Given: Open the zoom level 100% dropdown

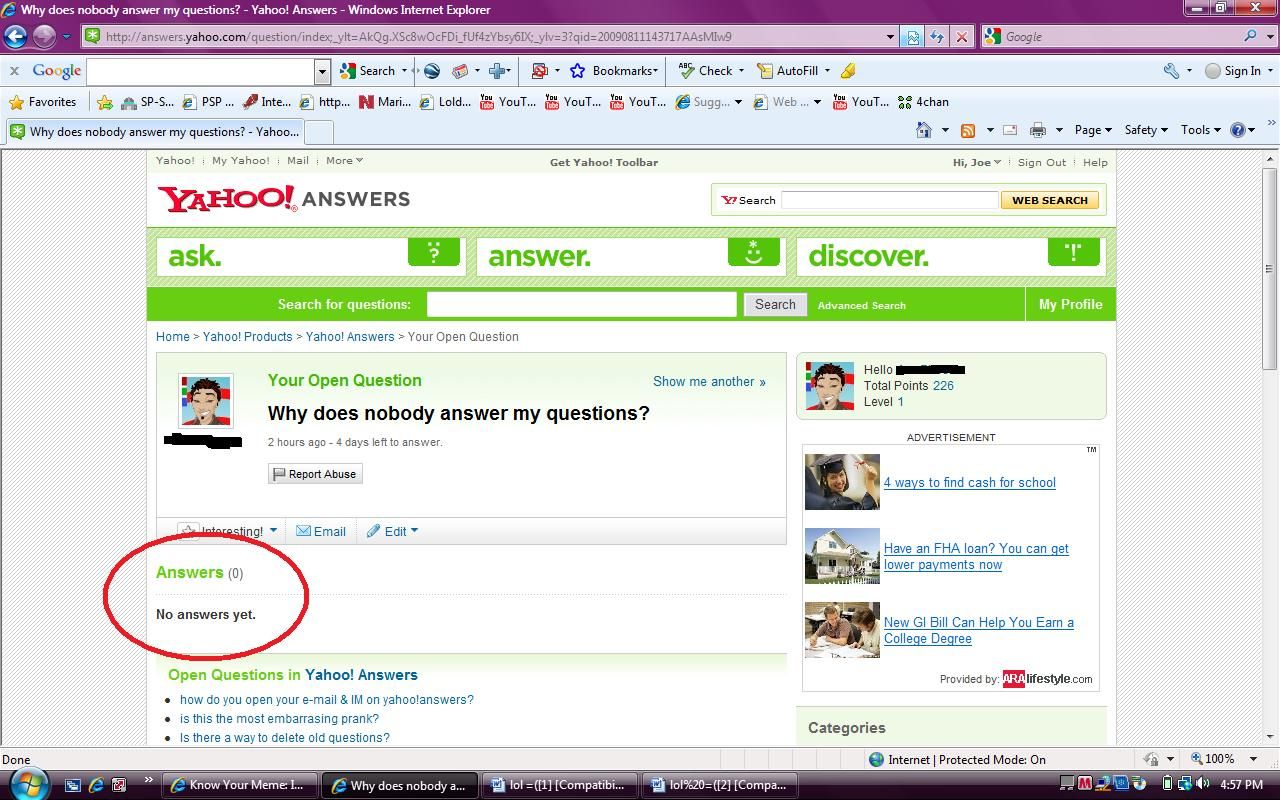Looking at the screenshot, I should click(x=1254, y=759).
